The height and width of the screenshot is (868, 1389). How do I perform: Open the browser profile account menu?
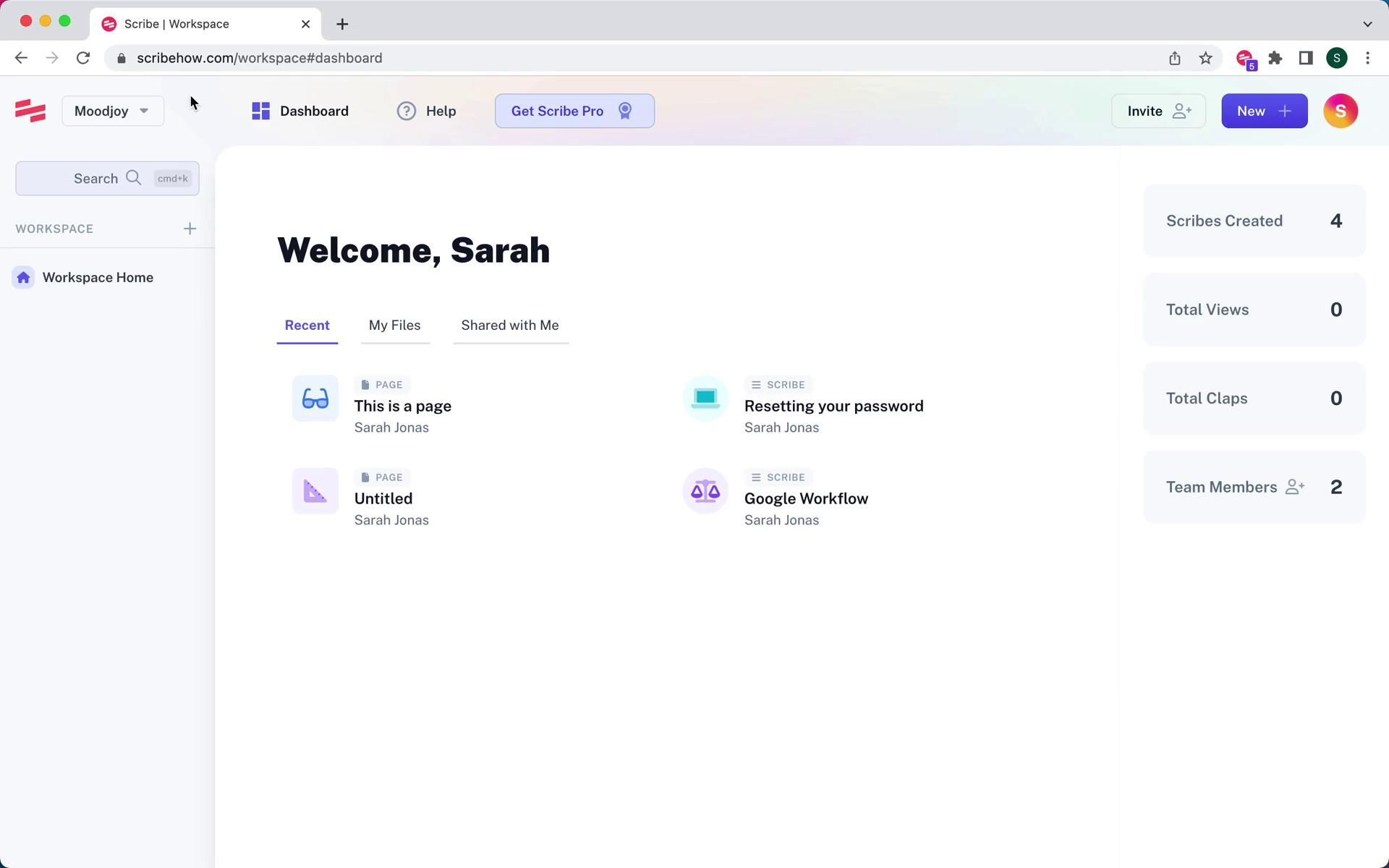(x=1337, y=58)
